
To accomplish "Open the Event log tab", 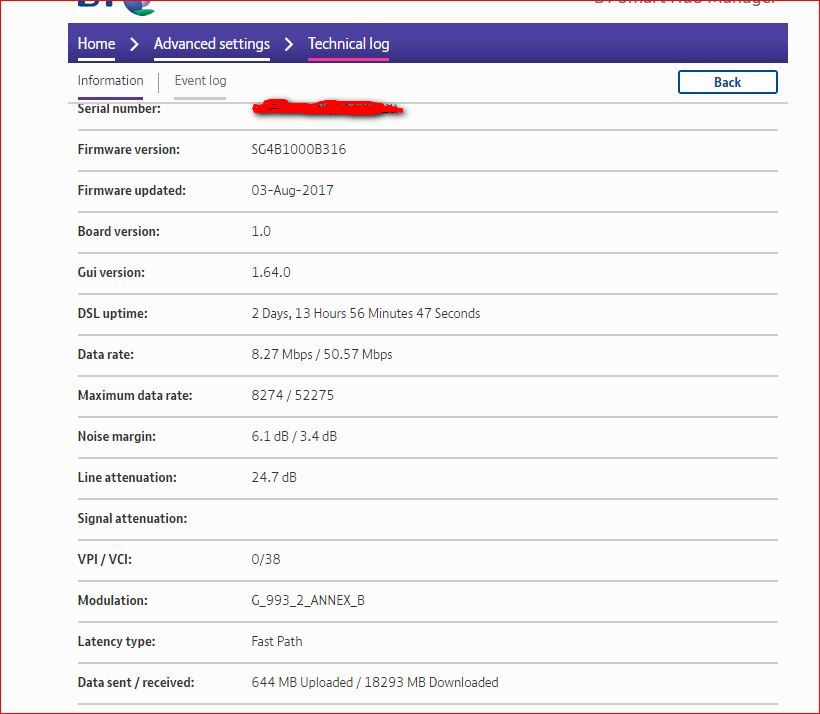I will [x=200, y=81].
